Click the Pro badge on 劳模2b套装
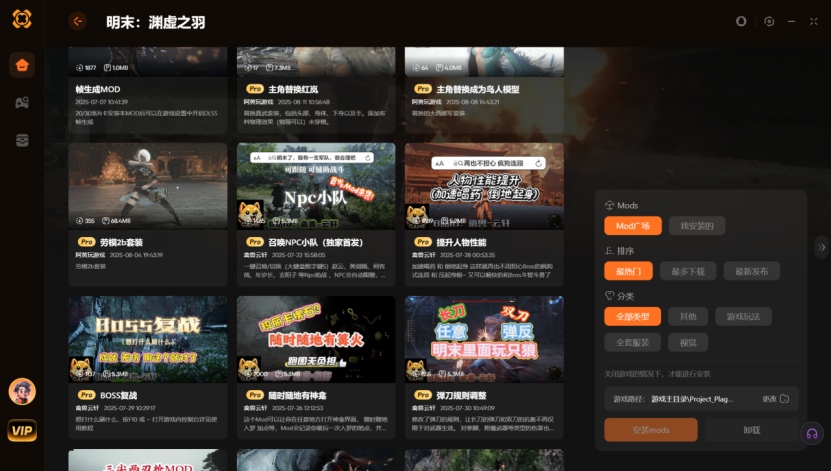The height and width of the screenshot is (471, 831). pyautogui.click(x=86, y=242)
